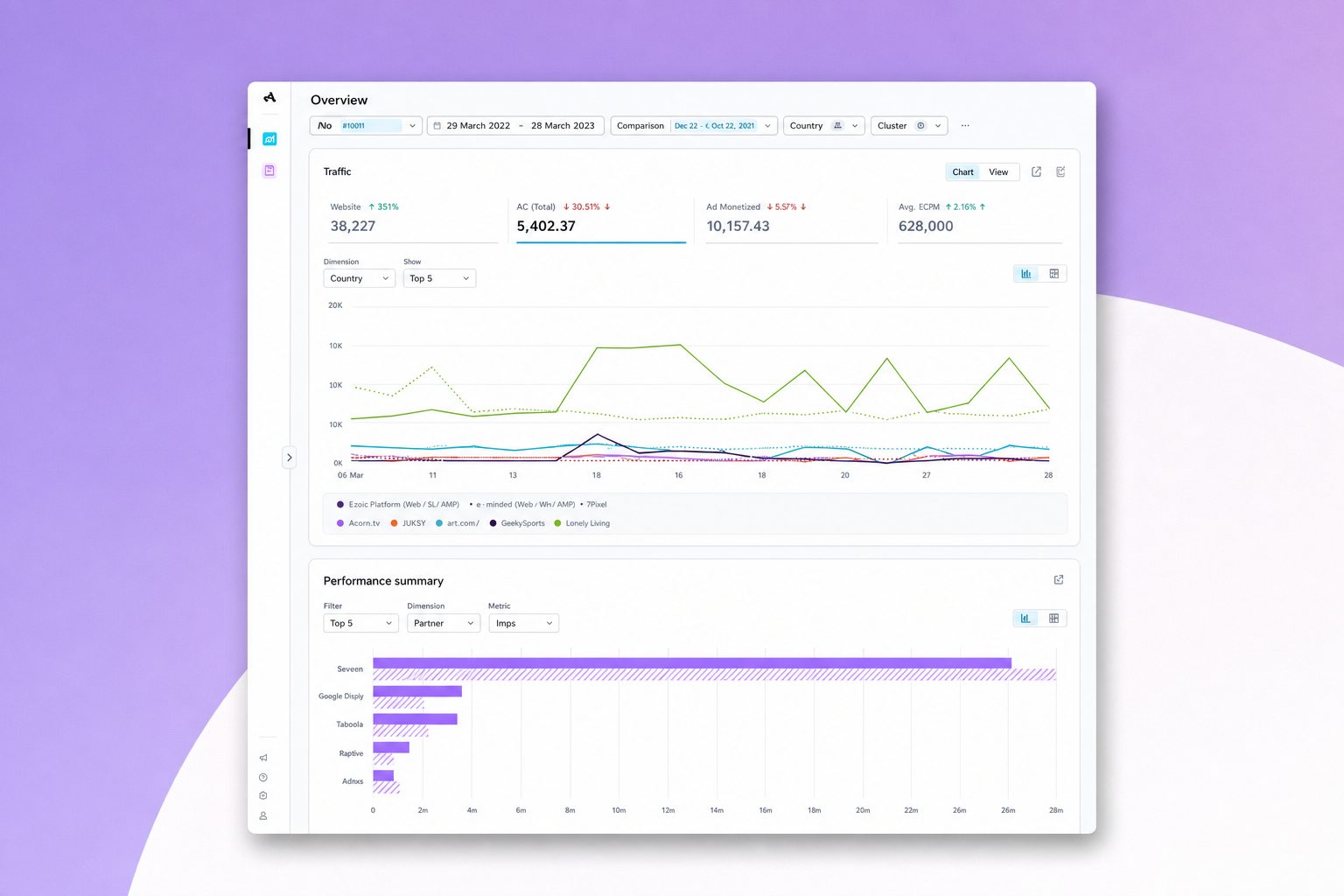
Task: Open the Country dimension dropdown in Traffic
Action: (360, 278)
